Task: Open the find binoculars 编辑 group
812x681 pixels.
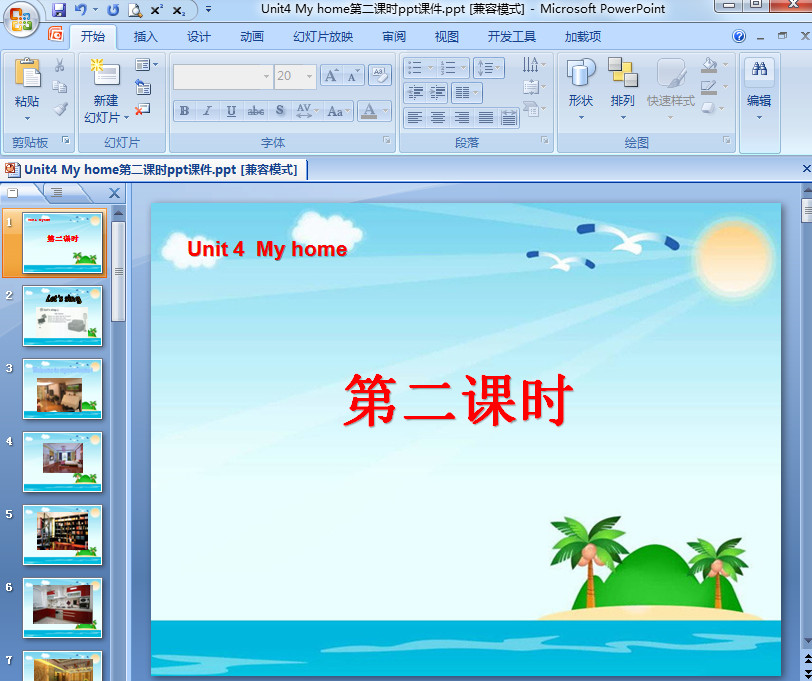Action: [759, 89]
